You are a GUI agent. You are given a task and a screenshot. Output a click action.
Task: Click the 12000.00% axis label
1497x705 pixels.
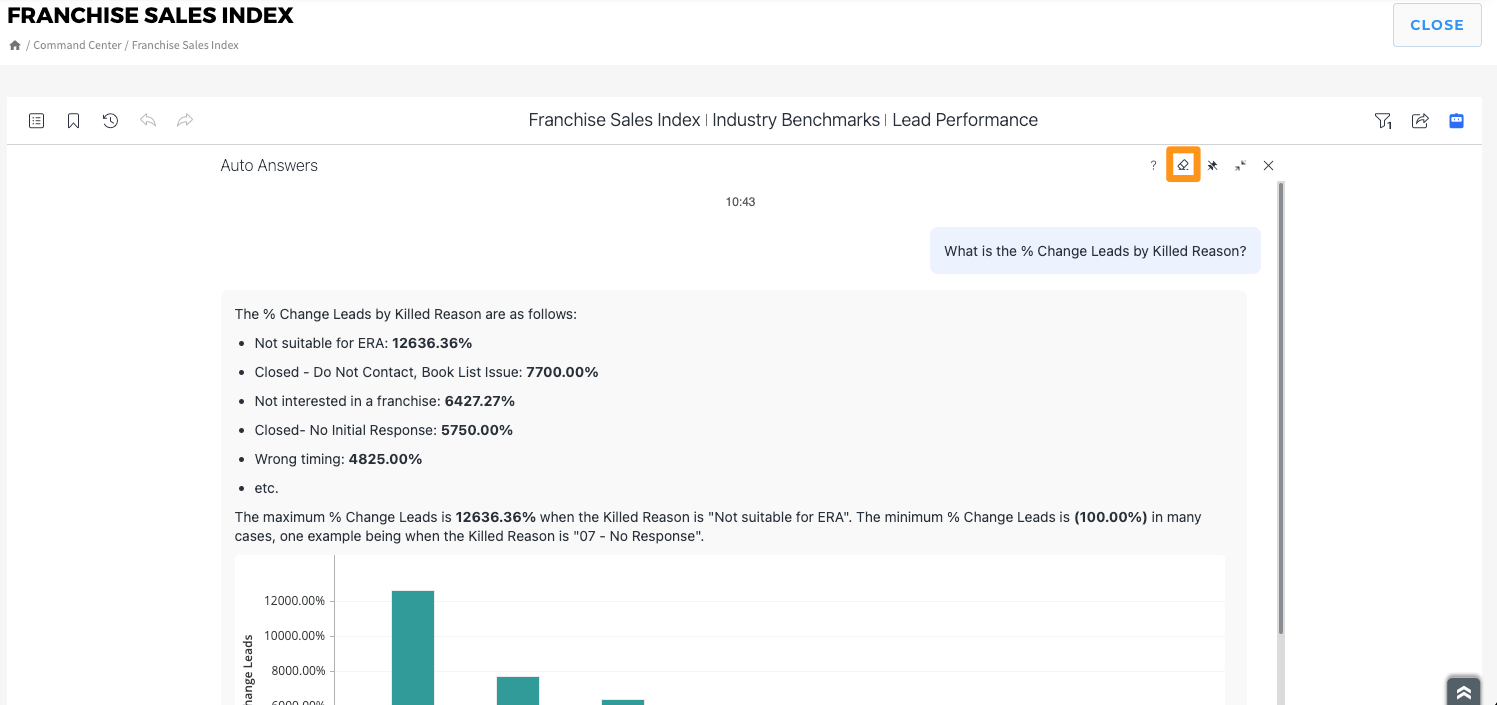tap(295, 601)
